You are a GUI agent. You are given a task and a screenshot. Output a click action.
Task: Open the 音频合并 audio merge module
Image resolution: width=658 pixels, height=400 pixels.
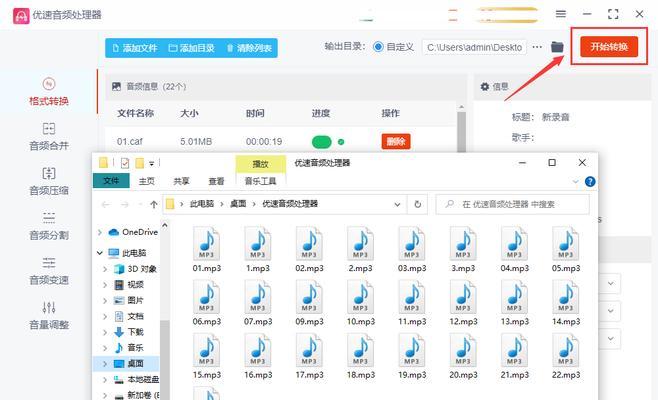point(49,136)
